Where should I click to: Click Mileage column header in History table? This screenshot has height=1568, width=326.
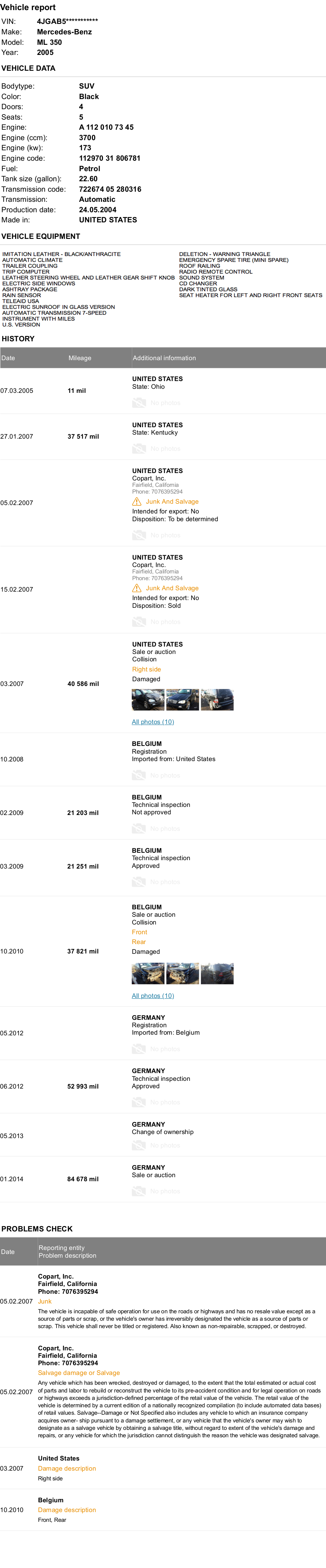[x=80, y=358]
